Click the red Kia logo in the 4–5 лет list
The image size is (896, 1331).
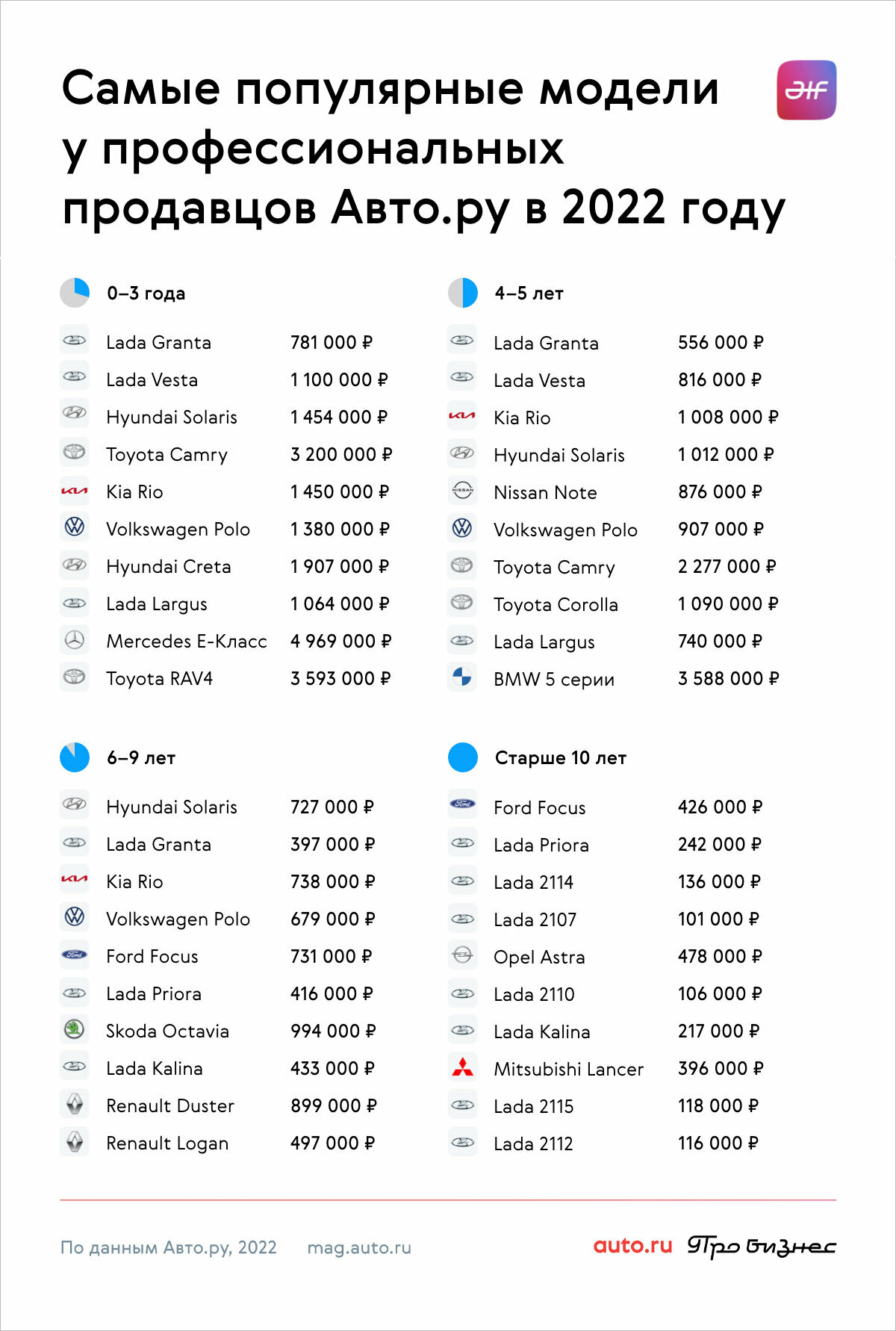point(462,416)
